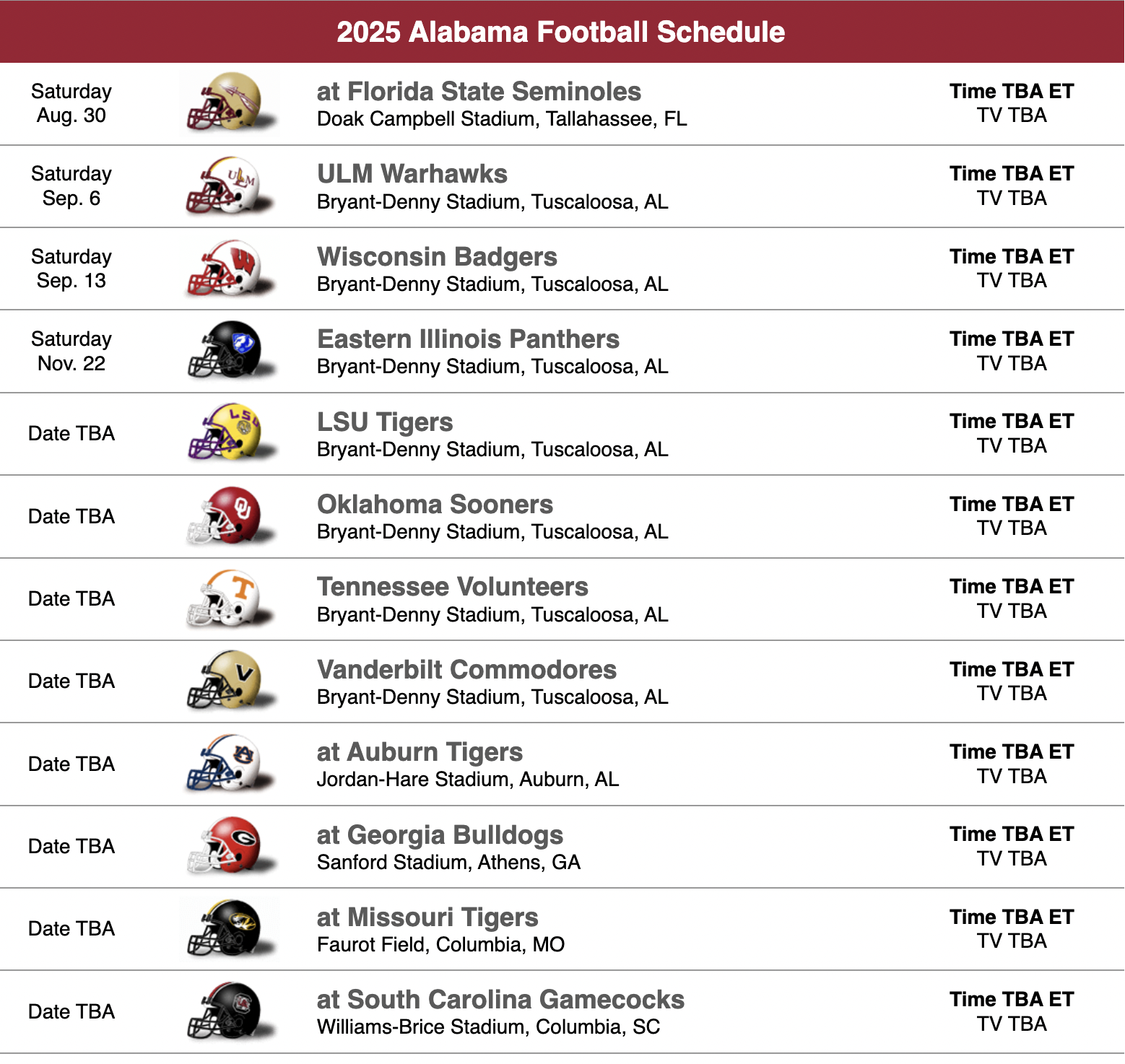Click the Tennessee Volunteers team name

[453, 587]
